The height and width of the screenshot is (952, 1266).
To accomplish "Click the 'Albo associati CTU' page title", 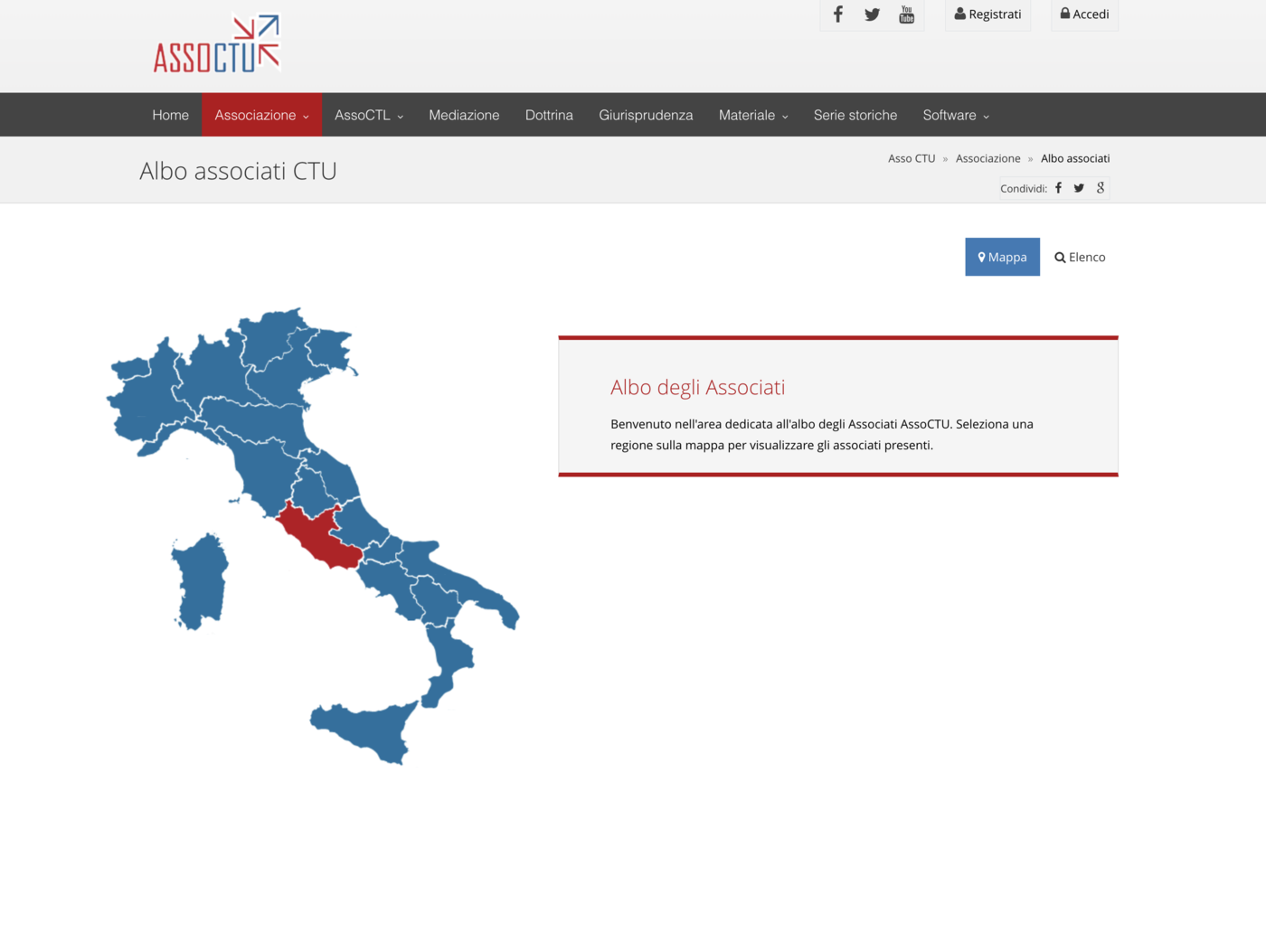I will click(x=238, y=171).
